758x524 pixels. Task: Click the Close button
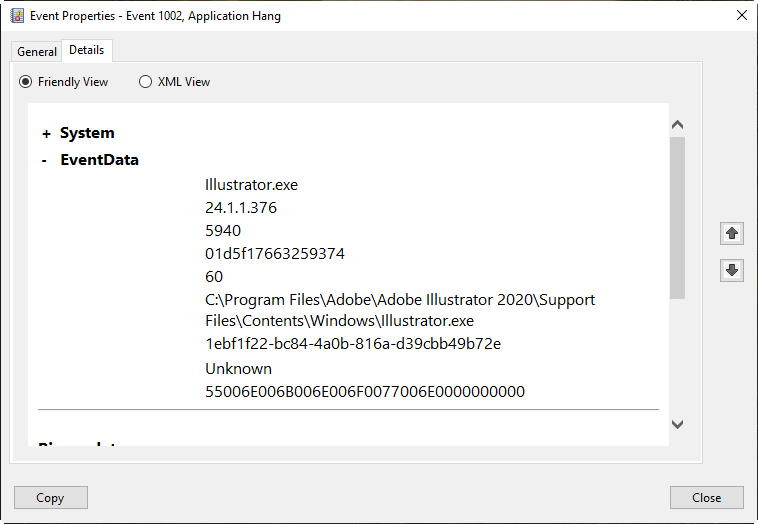click(706, 497)
